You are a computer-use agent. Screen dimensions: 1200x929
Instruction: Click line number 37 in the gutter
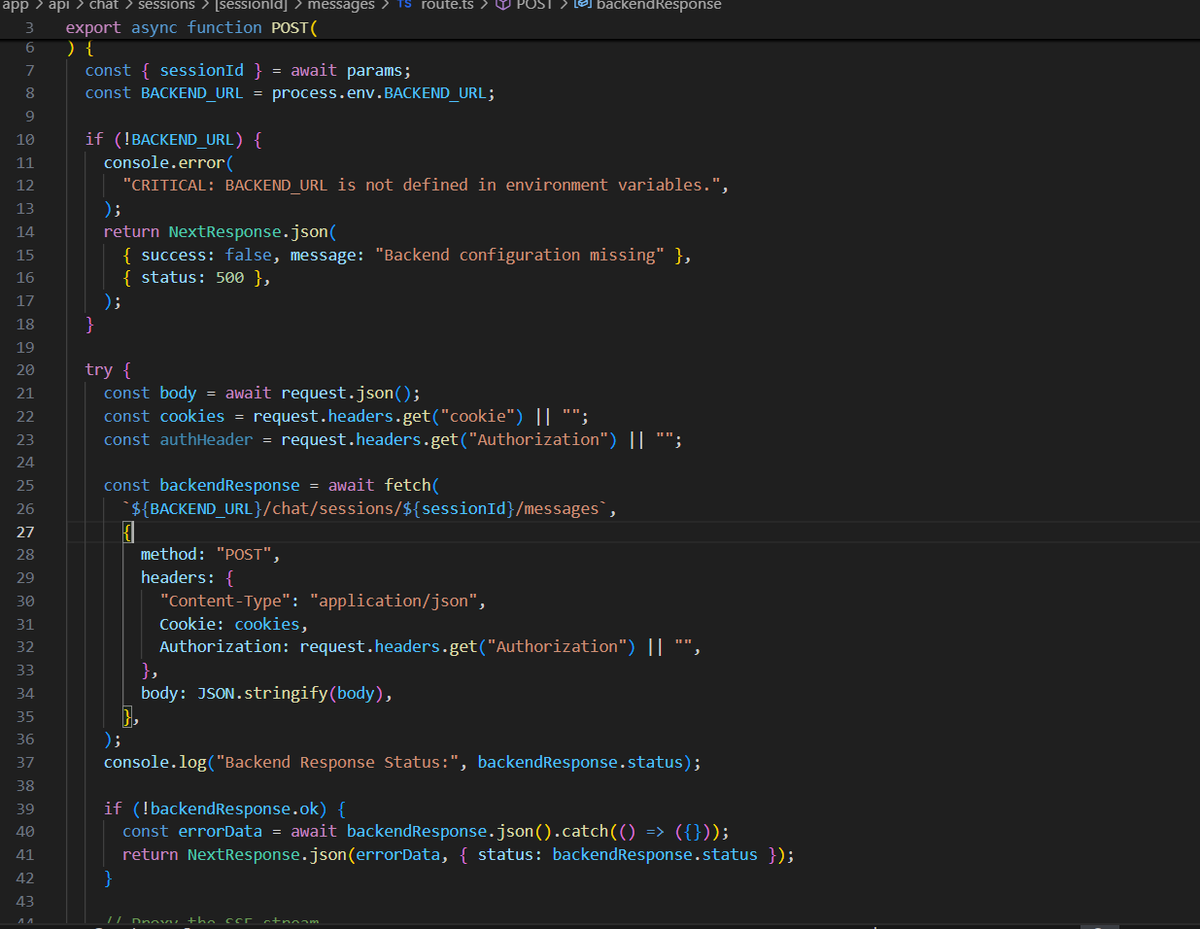[x=25, y=762]
